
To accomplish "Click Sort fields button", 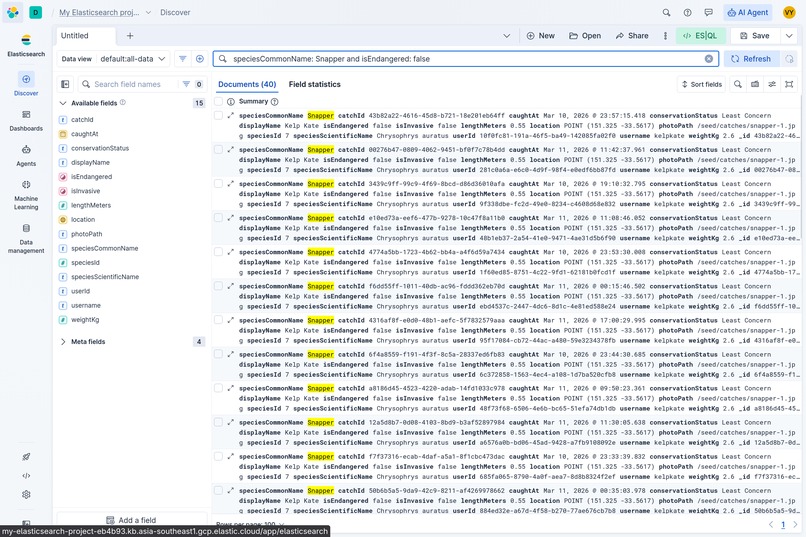I will point(702,84).
